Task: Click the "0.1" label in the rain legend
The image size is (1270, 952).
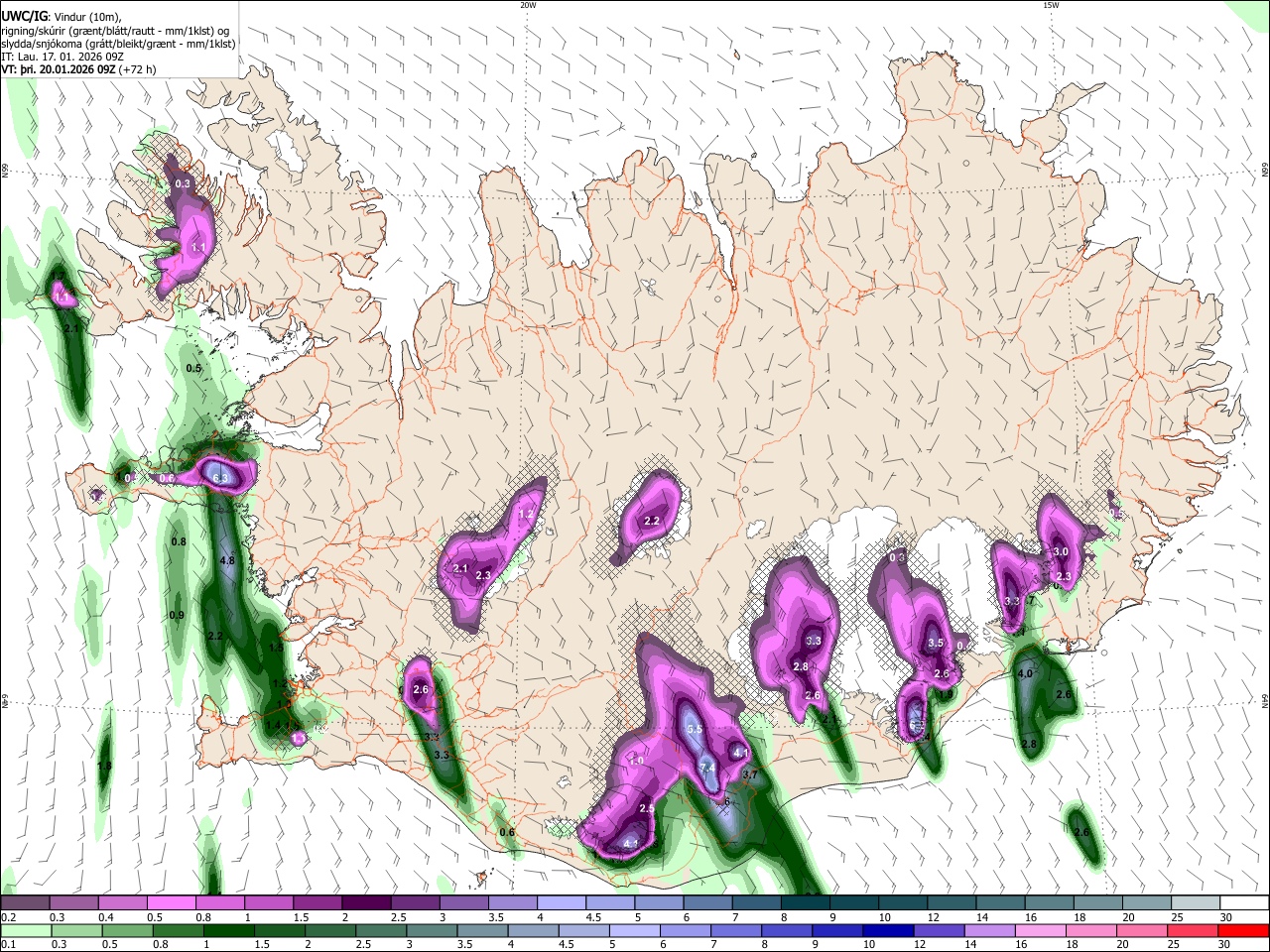Action: (7, 945)
